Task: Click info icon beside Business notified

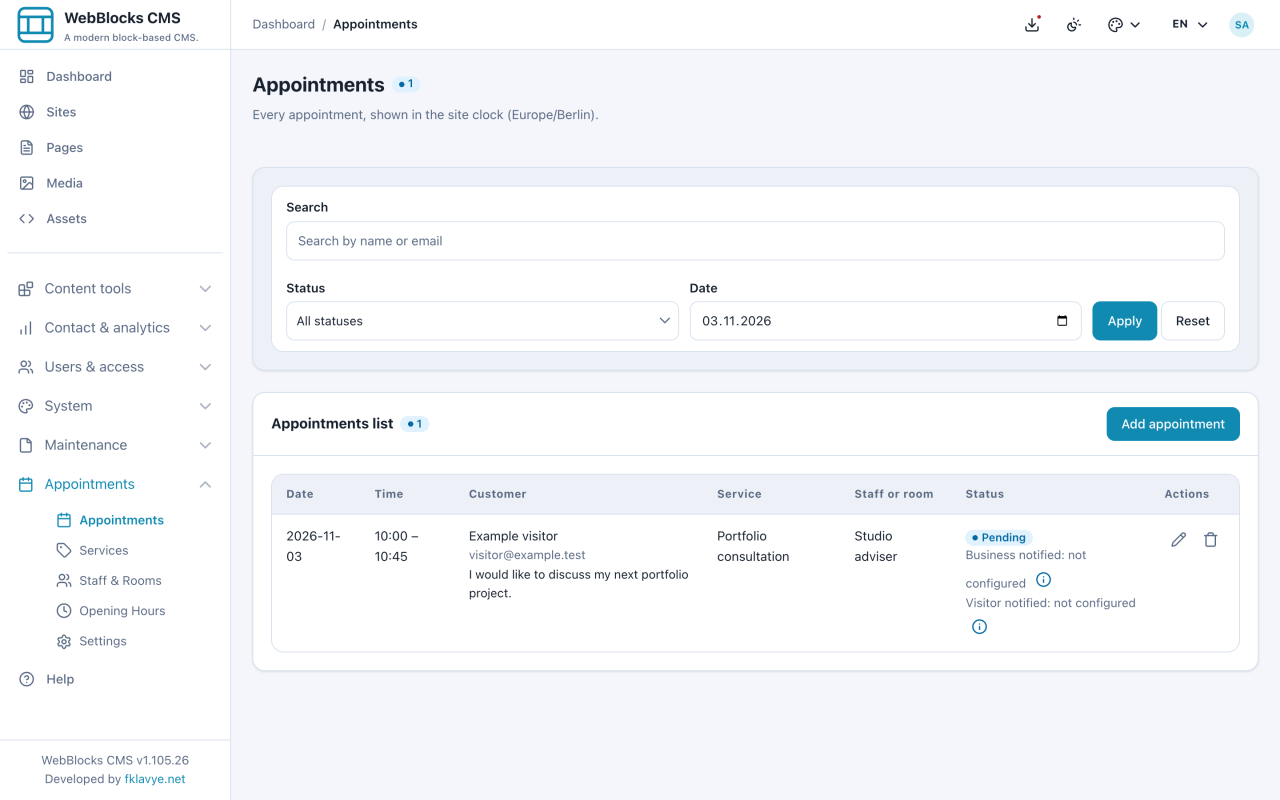Action: [1043, 580]
